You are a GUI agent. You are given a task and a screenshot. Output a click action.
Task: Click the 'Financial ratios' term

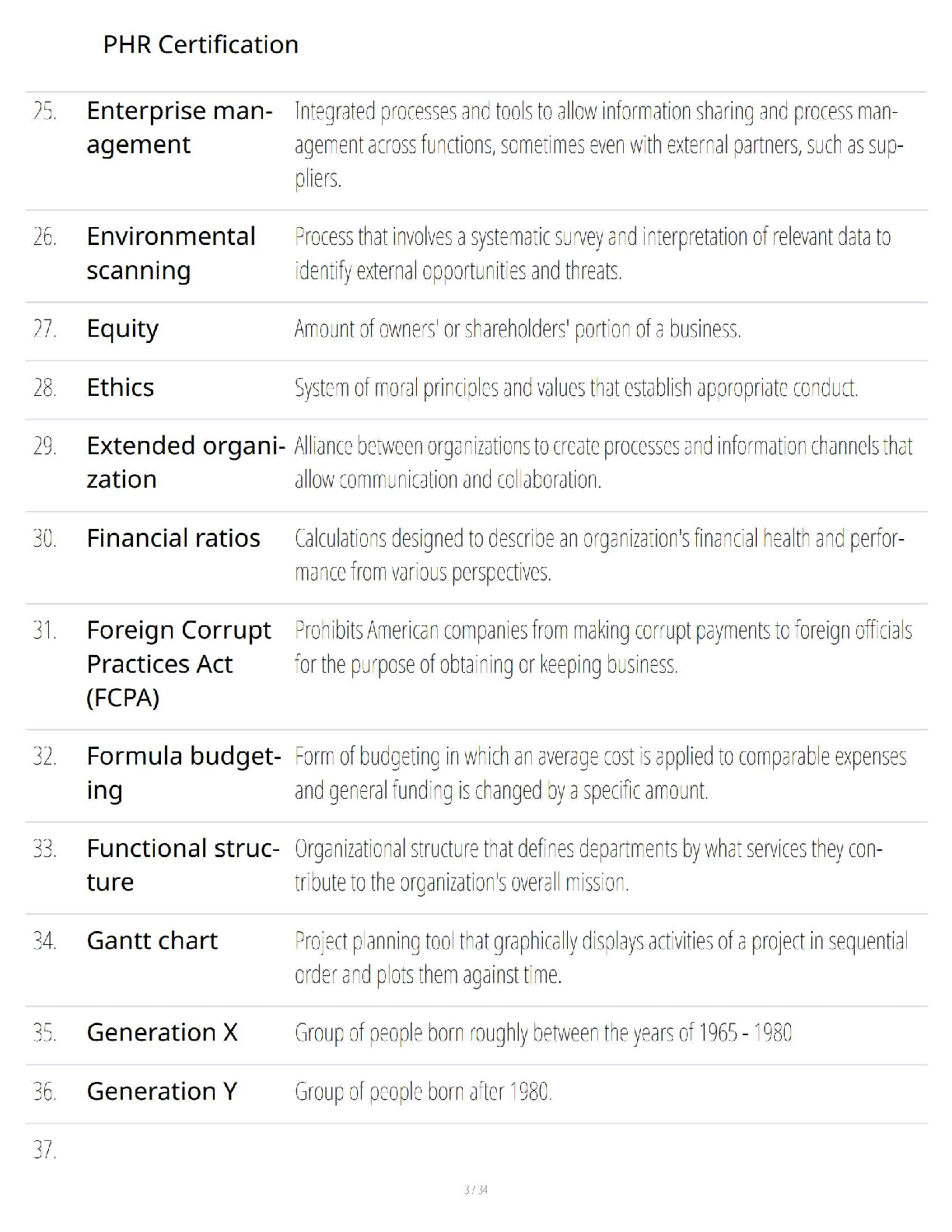coord(173,538)
